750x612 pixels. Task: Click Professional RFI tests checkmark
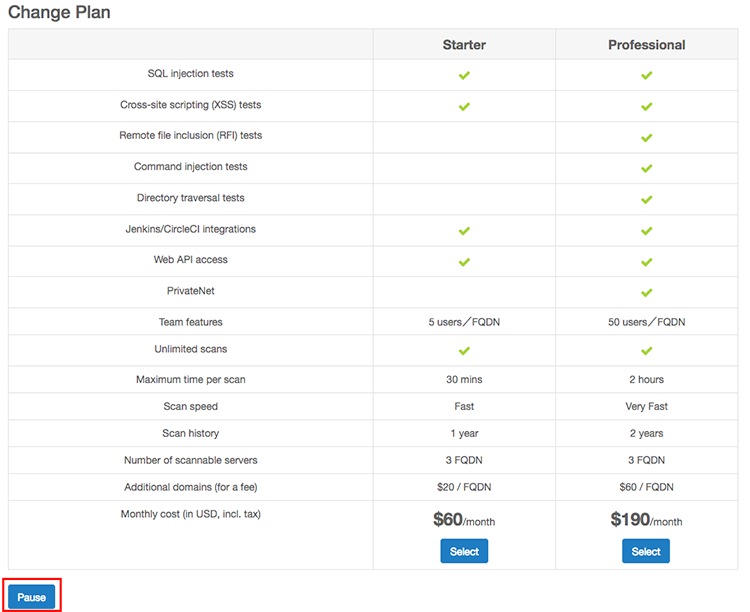coord(646,138)
